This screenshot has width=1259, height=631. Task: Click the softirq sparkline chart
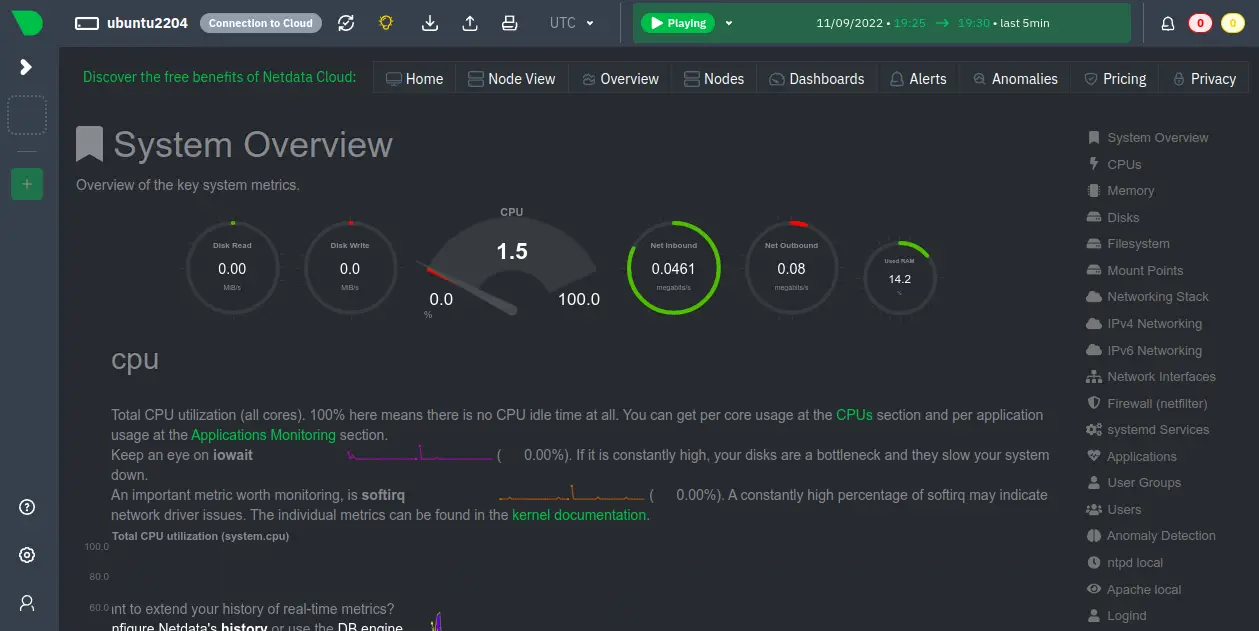pos(572,493)
